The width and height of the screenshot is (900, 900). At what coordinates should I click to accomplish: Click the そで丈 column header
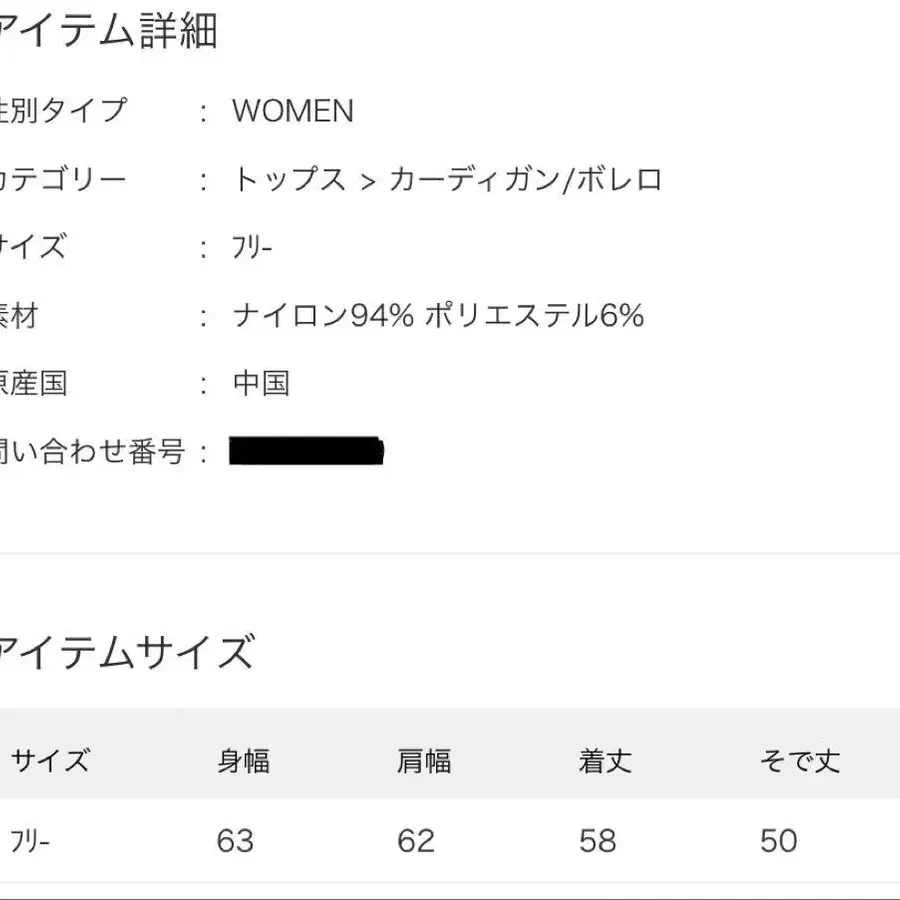click(799, 761)
